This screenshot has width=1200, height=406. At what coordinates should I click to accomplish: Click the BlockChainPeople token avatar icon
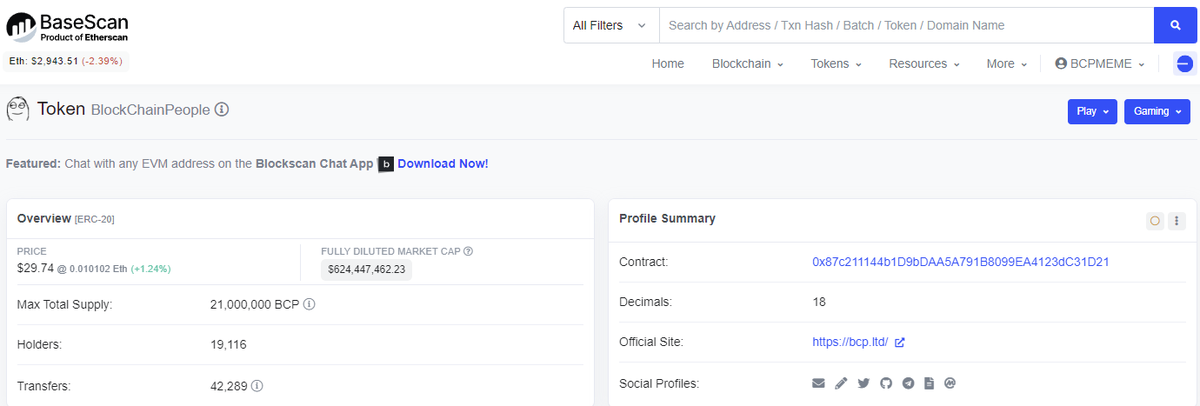click(x=17, y=109)
